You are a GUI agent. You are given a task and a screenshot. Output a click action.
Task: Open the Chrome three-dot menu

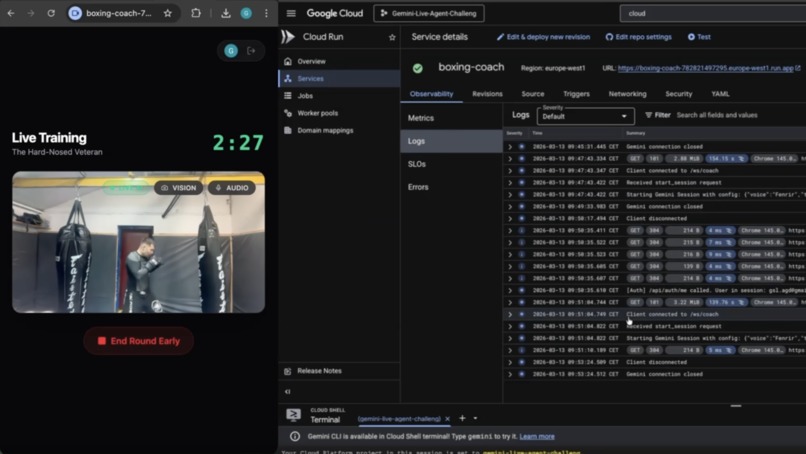point(266,13)
